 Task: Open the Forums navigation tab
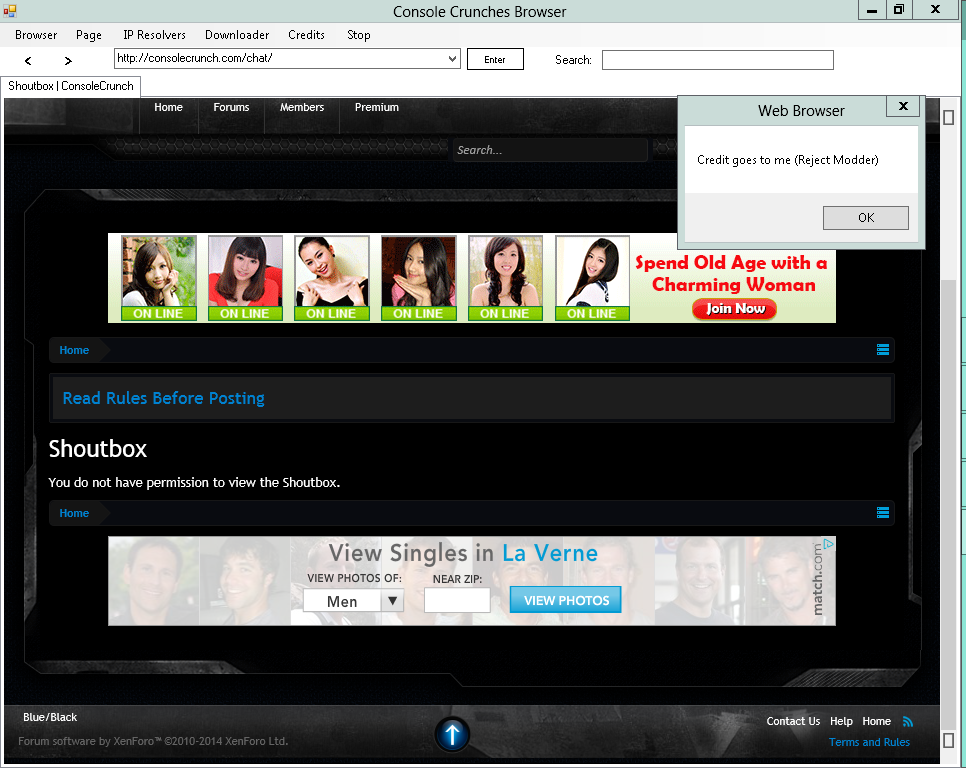(x=231, y=107)
